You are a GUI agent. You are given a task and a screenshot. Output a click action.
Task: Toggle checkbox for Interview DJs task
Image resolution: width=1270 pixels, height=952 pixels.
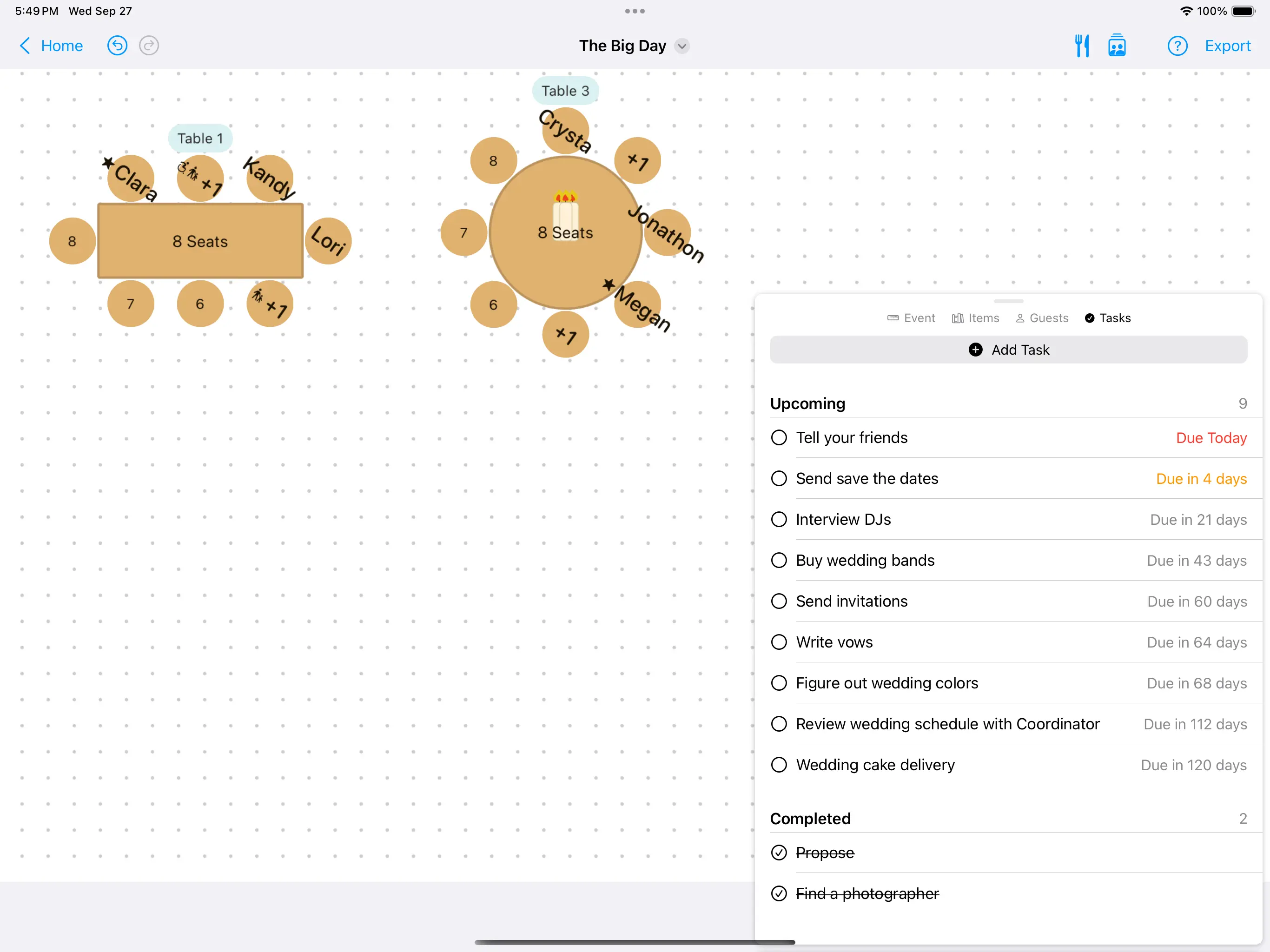pos(779,520)
